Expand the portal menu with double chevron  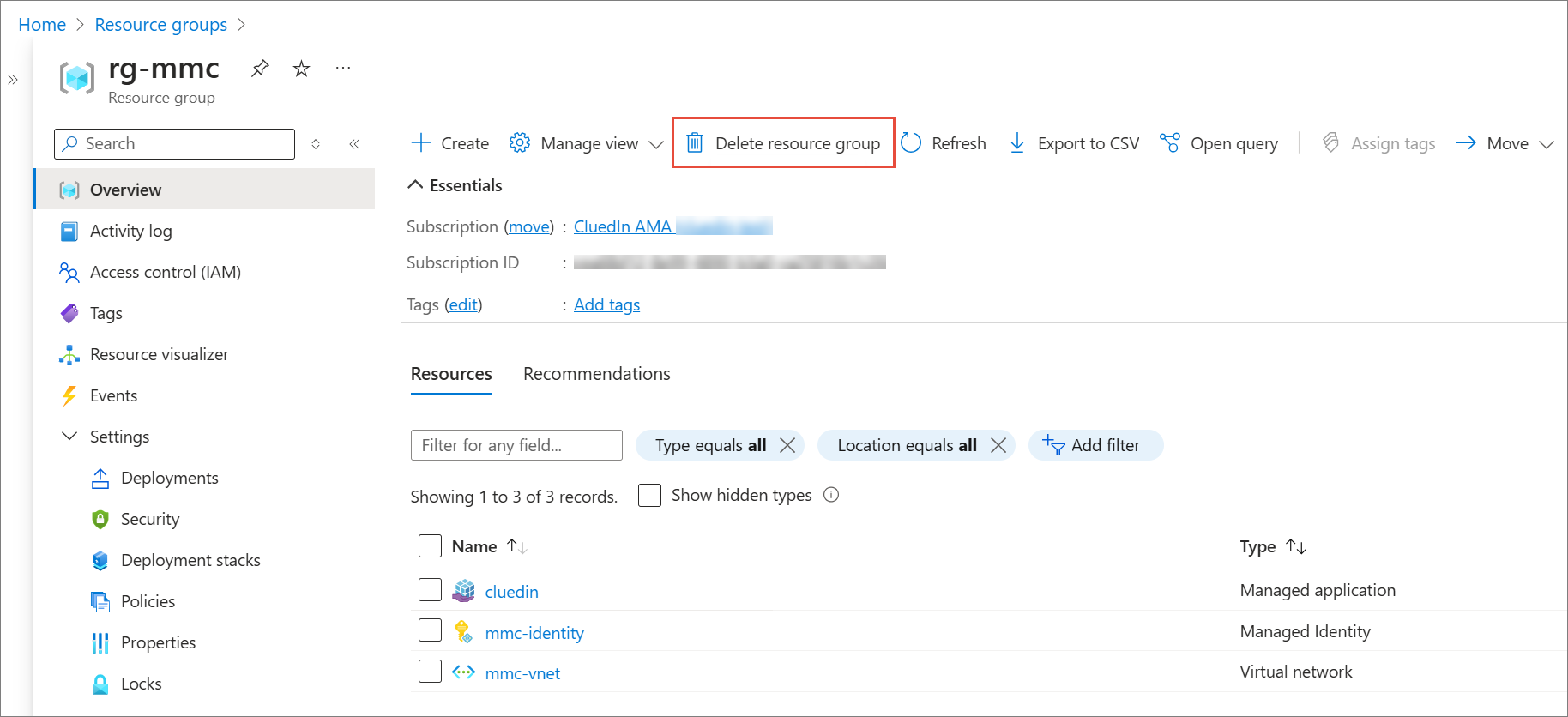point(13,80)
